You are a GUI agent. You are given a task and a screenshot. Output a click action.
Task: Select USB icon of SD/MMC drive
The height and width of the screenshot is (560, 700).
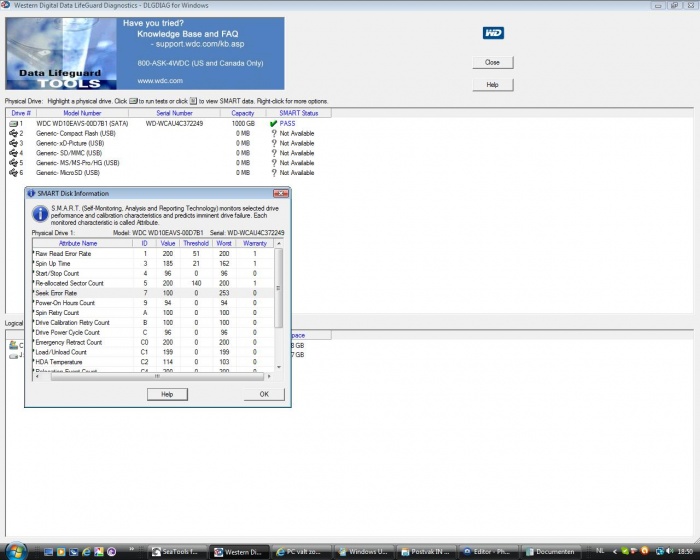pyautogui.click(x=13, y=153)
